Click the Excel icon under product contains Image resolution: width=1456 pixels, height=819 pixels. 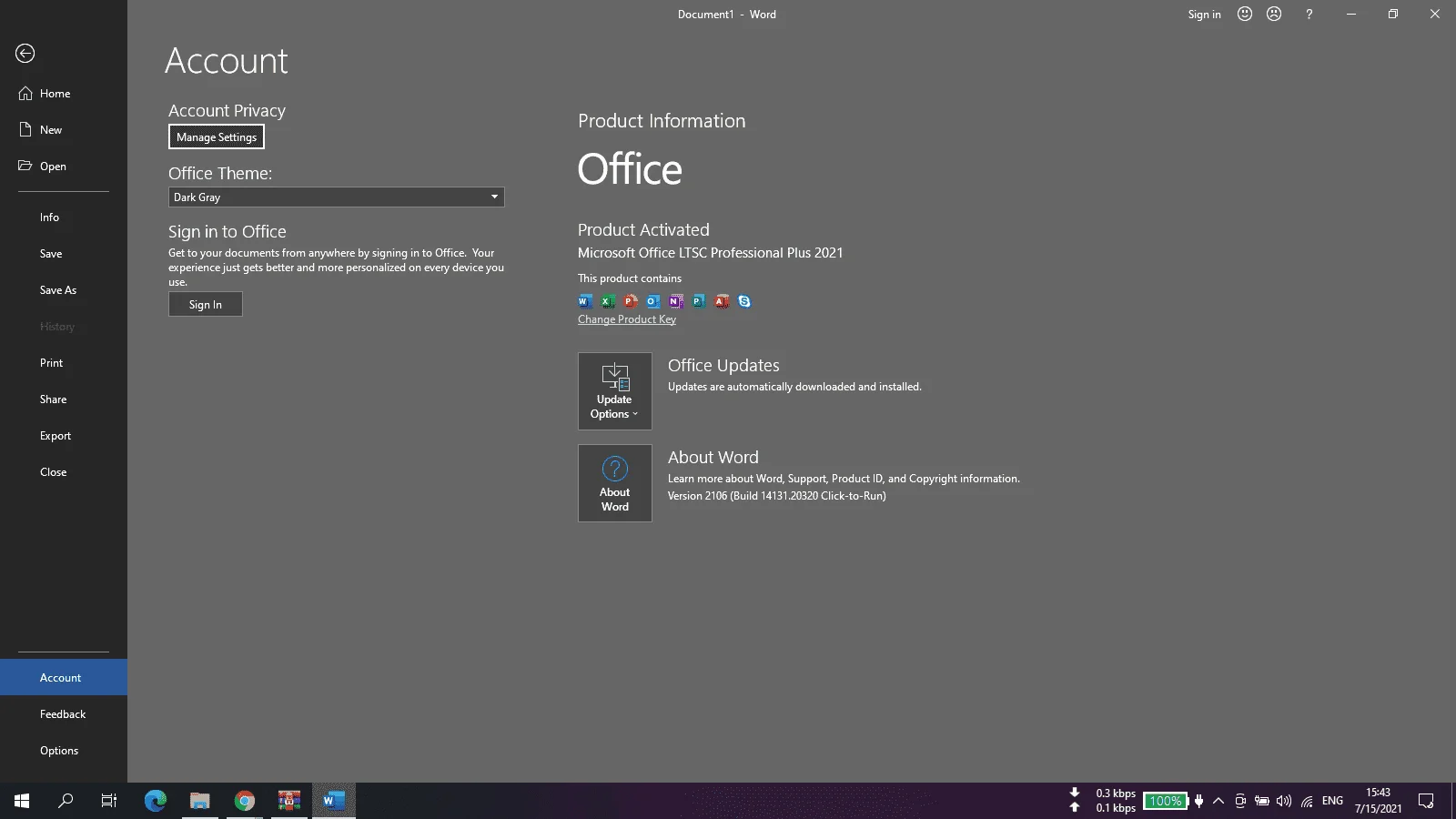tap(608, 301)
